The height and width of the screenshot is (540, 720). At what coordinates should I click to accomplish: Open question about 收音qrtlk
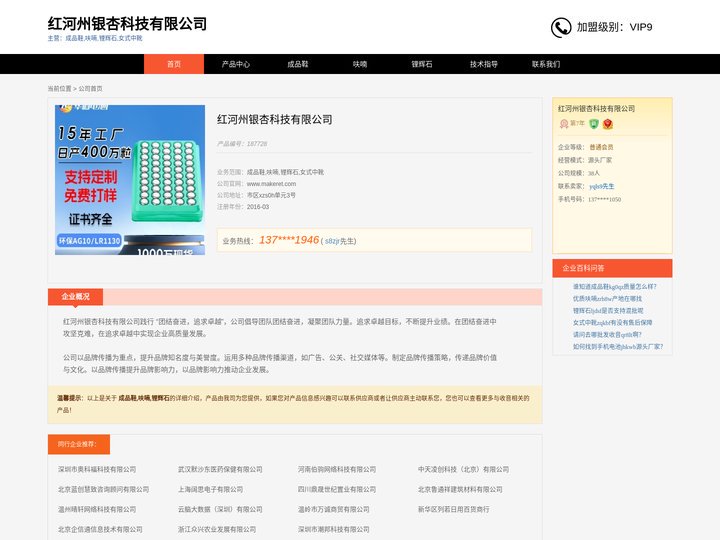pyautogui.click(x=607, y=334)
